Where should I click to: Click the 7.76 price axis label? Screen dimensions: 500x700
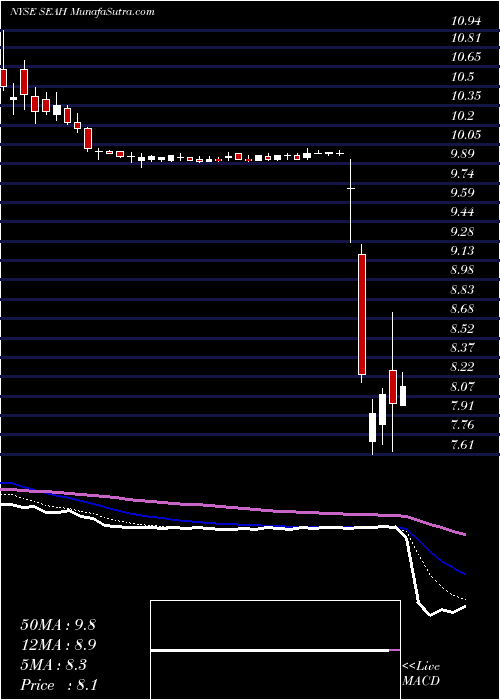(463, 424)
